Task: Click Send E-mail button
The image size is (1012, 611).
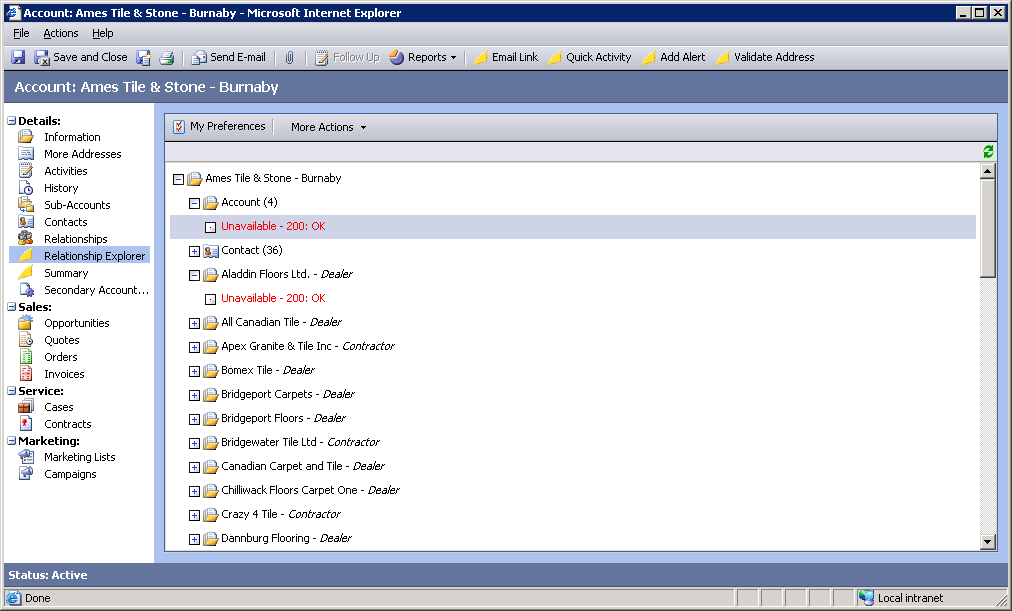Action: [228, 57]
